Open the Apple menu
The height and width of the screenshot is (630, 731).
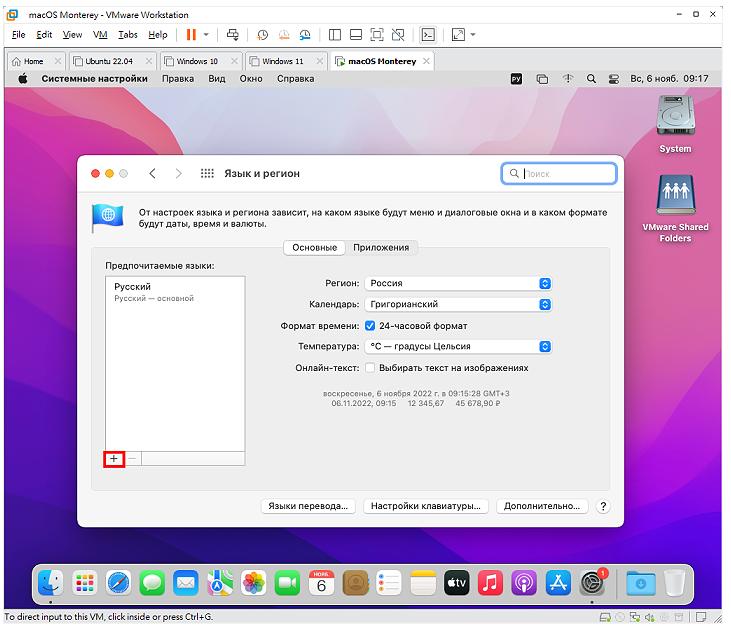coord(23,79)
